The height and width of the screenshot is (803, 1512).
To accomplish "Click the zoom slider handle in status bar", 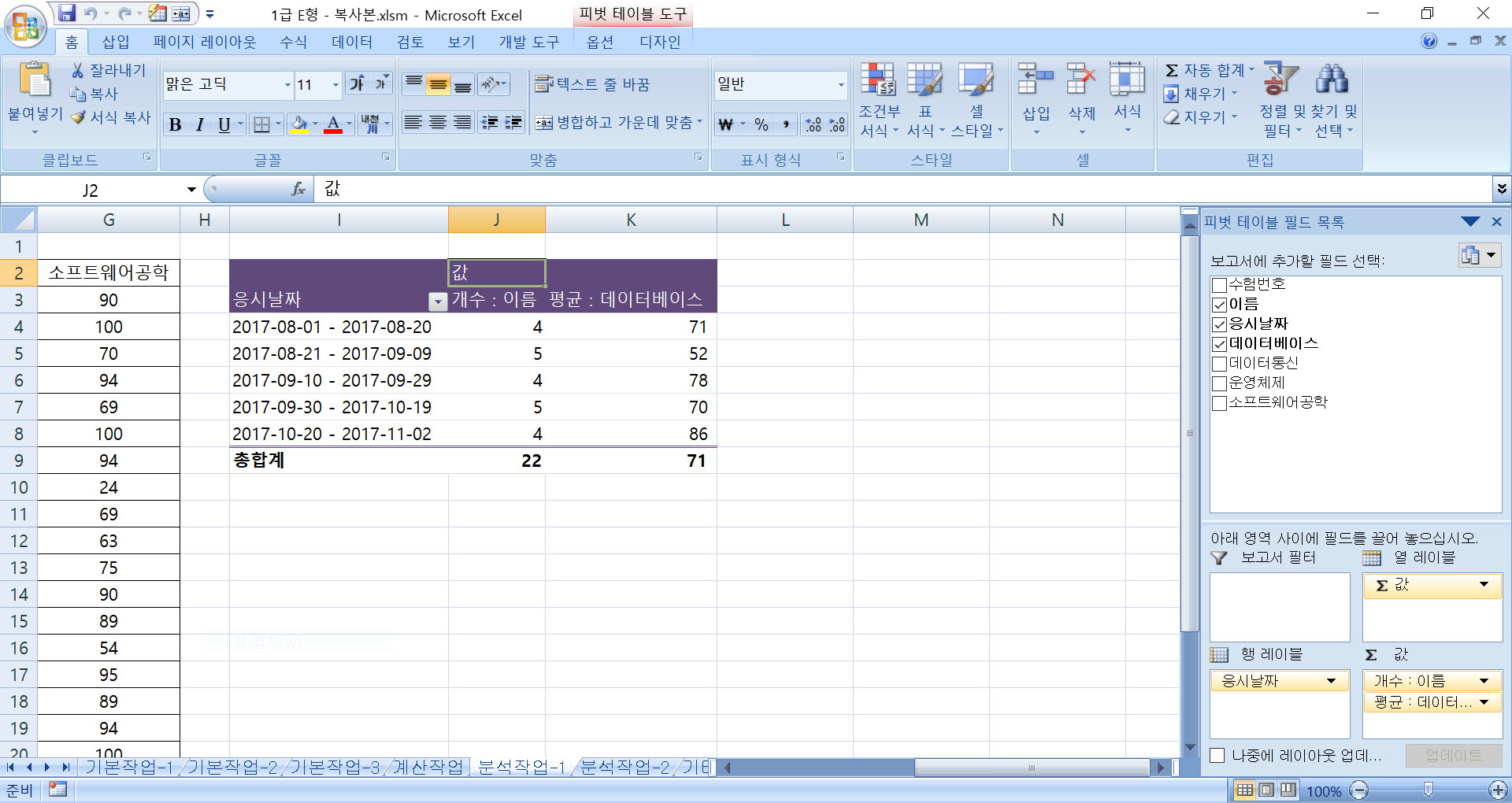I will (1428, 790).
